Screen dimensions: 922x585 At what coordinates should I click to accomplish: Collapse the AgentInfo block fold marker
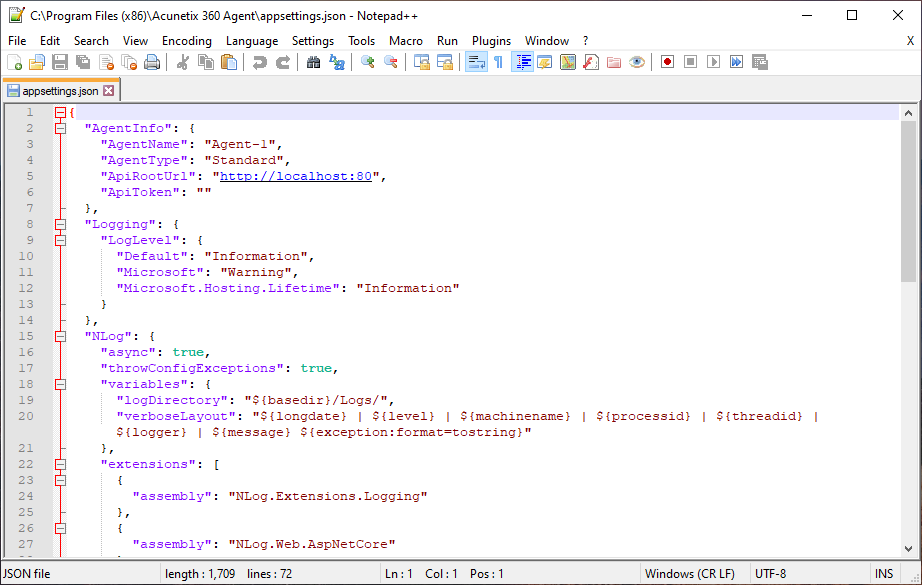coord(60,128)
